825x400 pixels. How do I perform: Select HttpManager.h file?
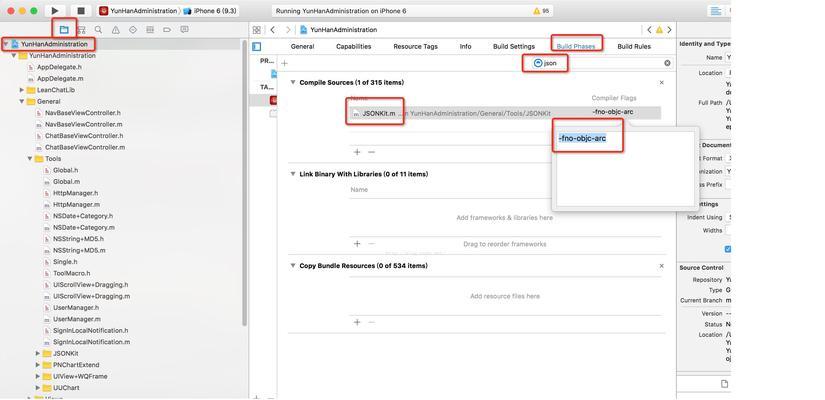click(x=75, y=193)
